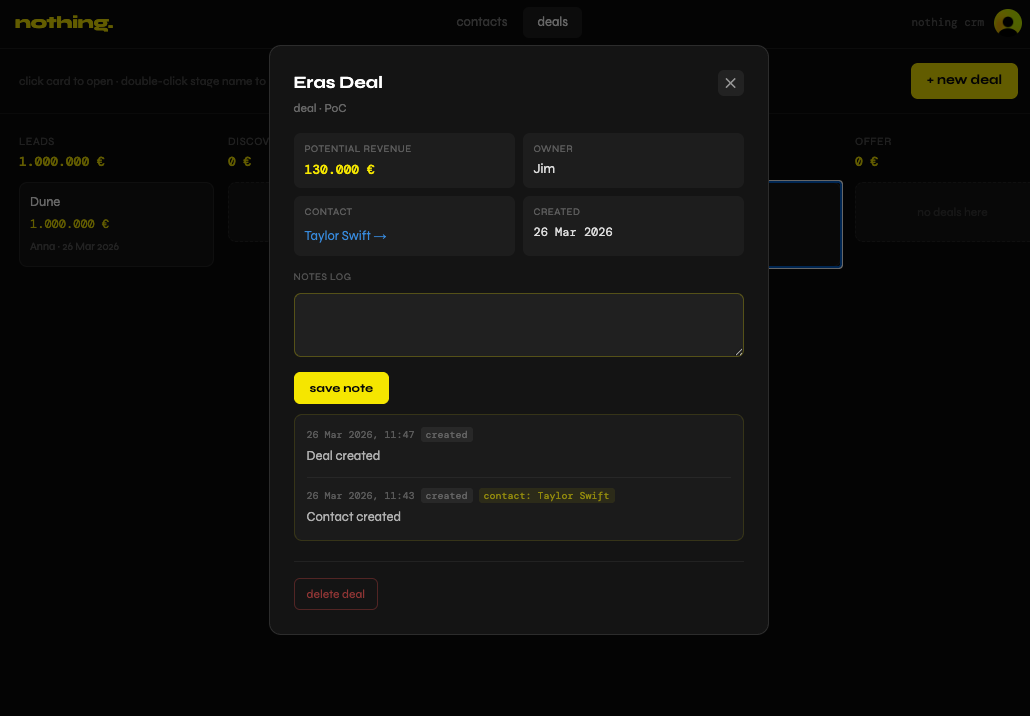This screenshot has height=716, width=1030.
Task: Click the 11:47 log timestamp
Action: tap(360, 435)
